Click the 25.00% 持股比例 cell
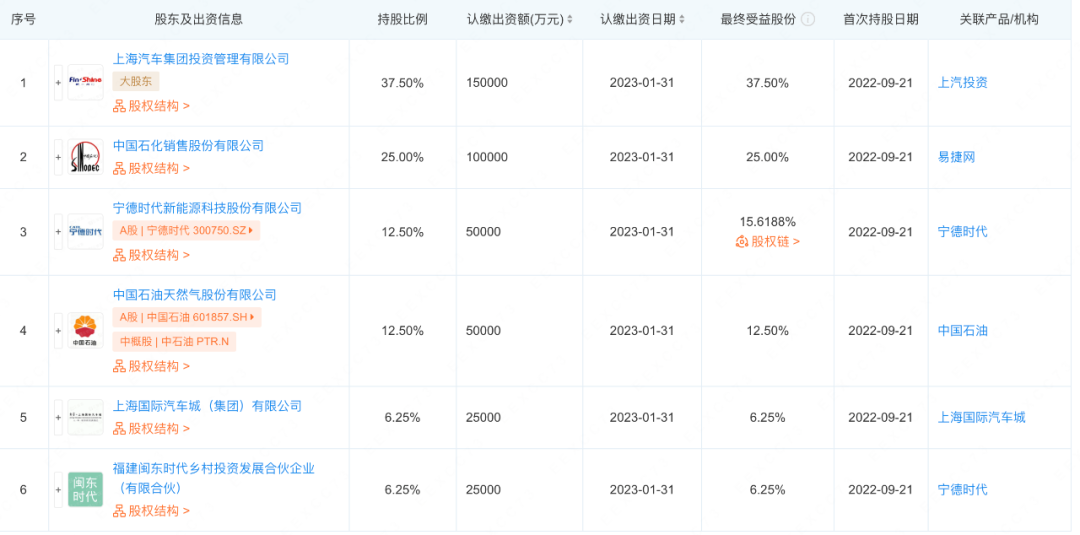This screenshot has height=535, width=1080. [402, 157]
